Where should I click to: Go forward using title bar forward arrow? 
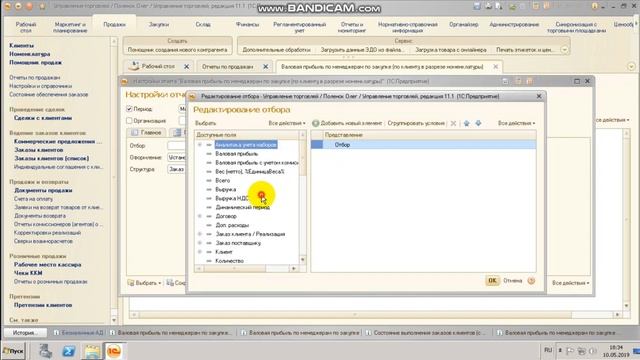[30, 7]
